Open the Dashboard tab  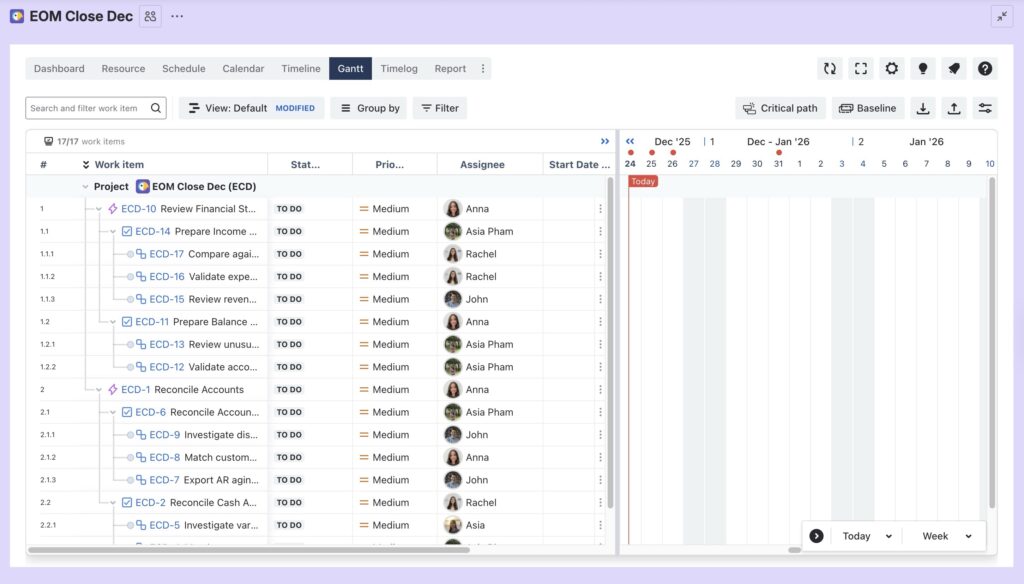58,68
